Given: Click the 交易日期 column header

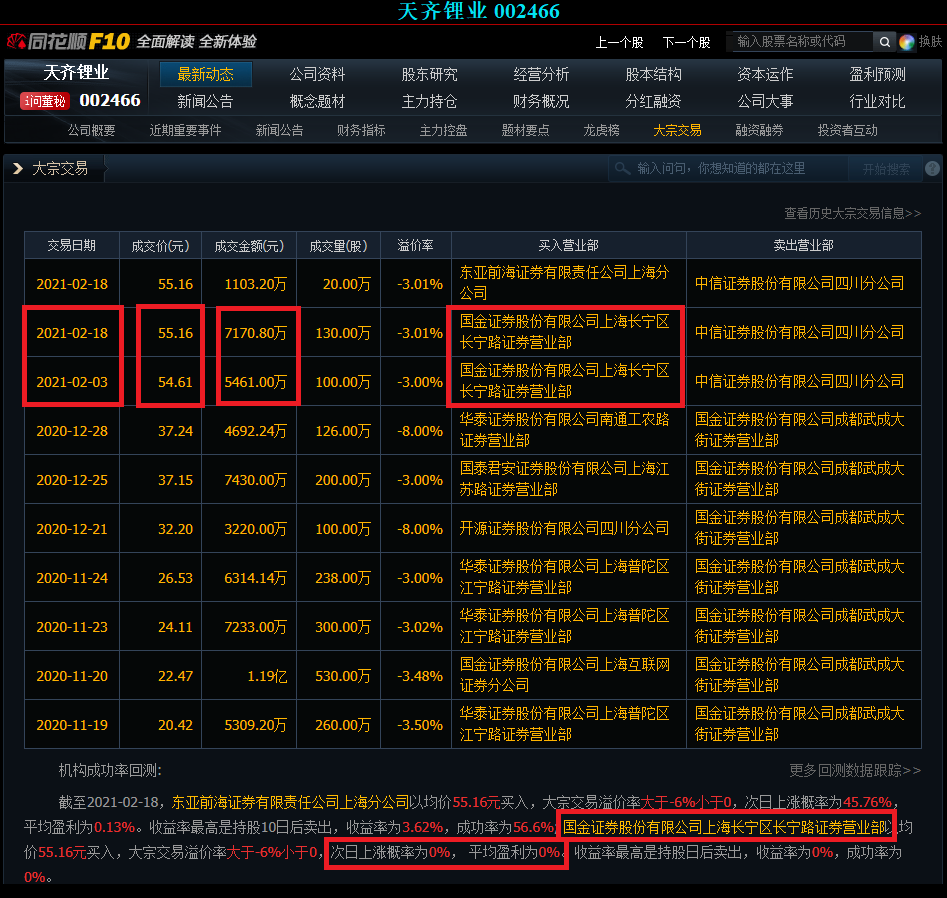Looking at the screenshot, I should click(72, 246).
